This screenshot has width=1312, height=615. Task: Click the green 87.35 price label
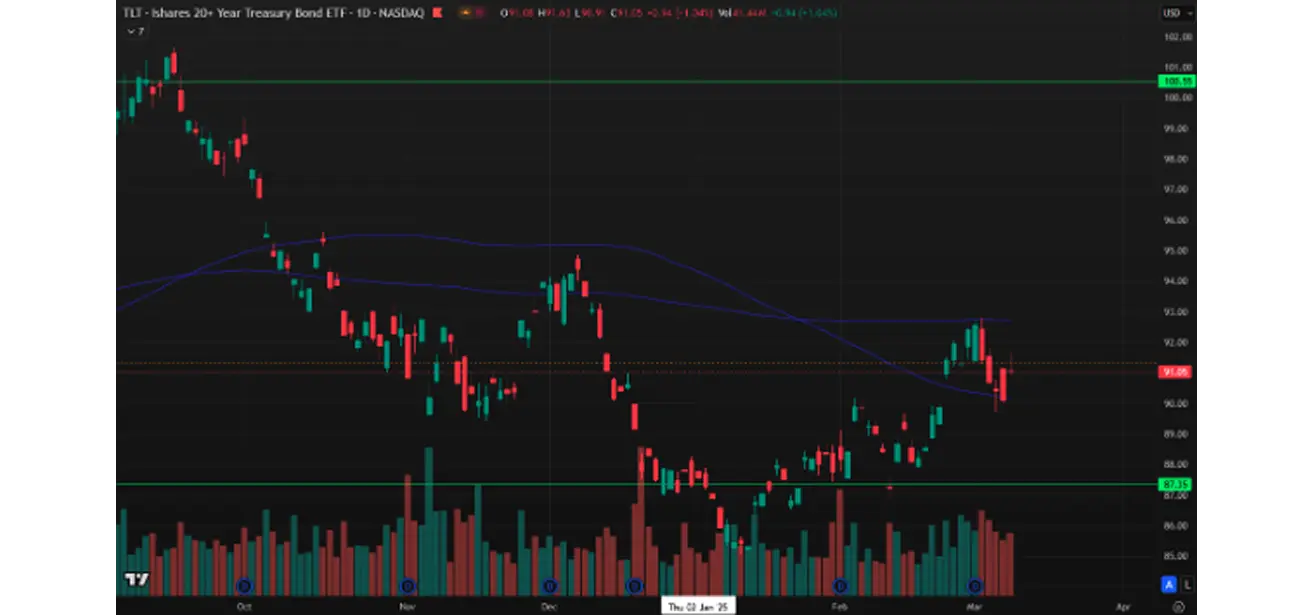[x=1176, y=484]
